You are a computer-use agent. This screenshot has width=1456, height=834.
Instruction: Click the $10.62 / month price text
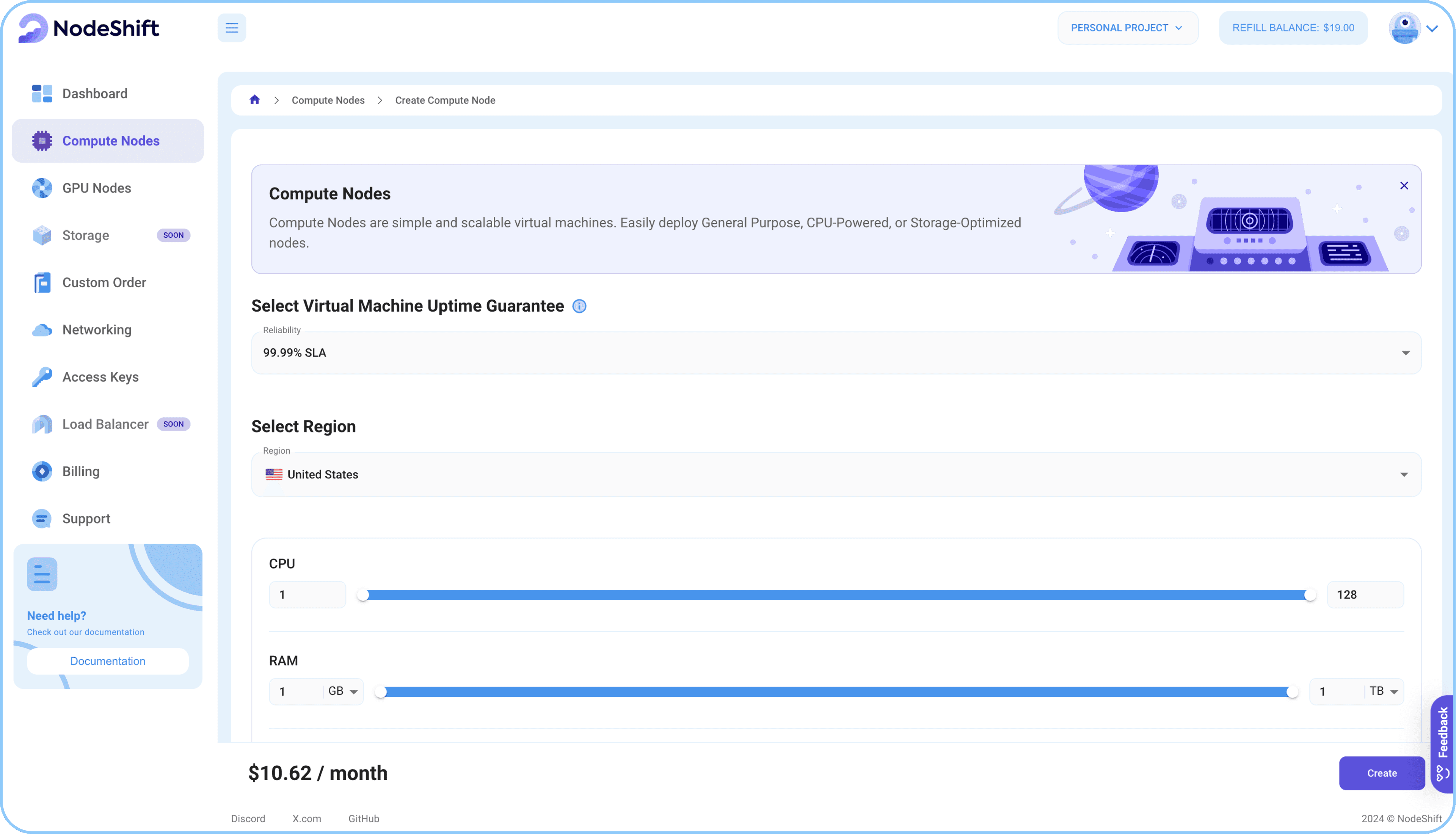[x=318, y=773]
